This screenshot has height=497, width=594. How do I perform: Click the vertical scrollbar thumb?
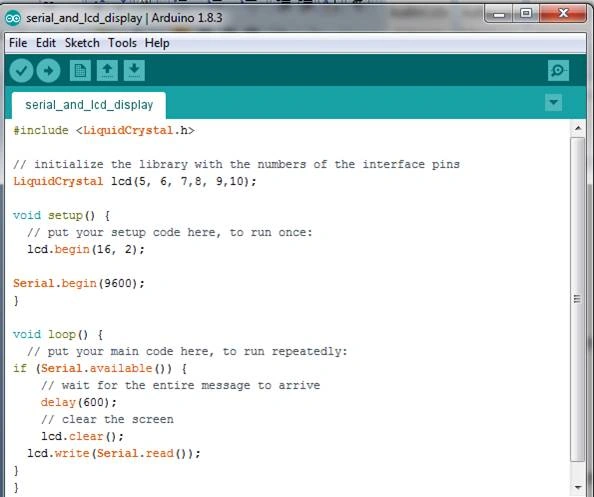(x=578, y=299)
